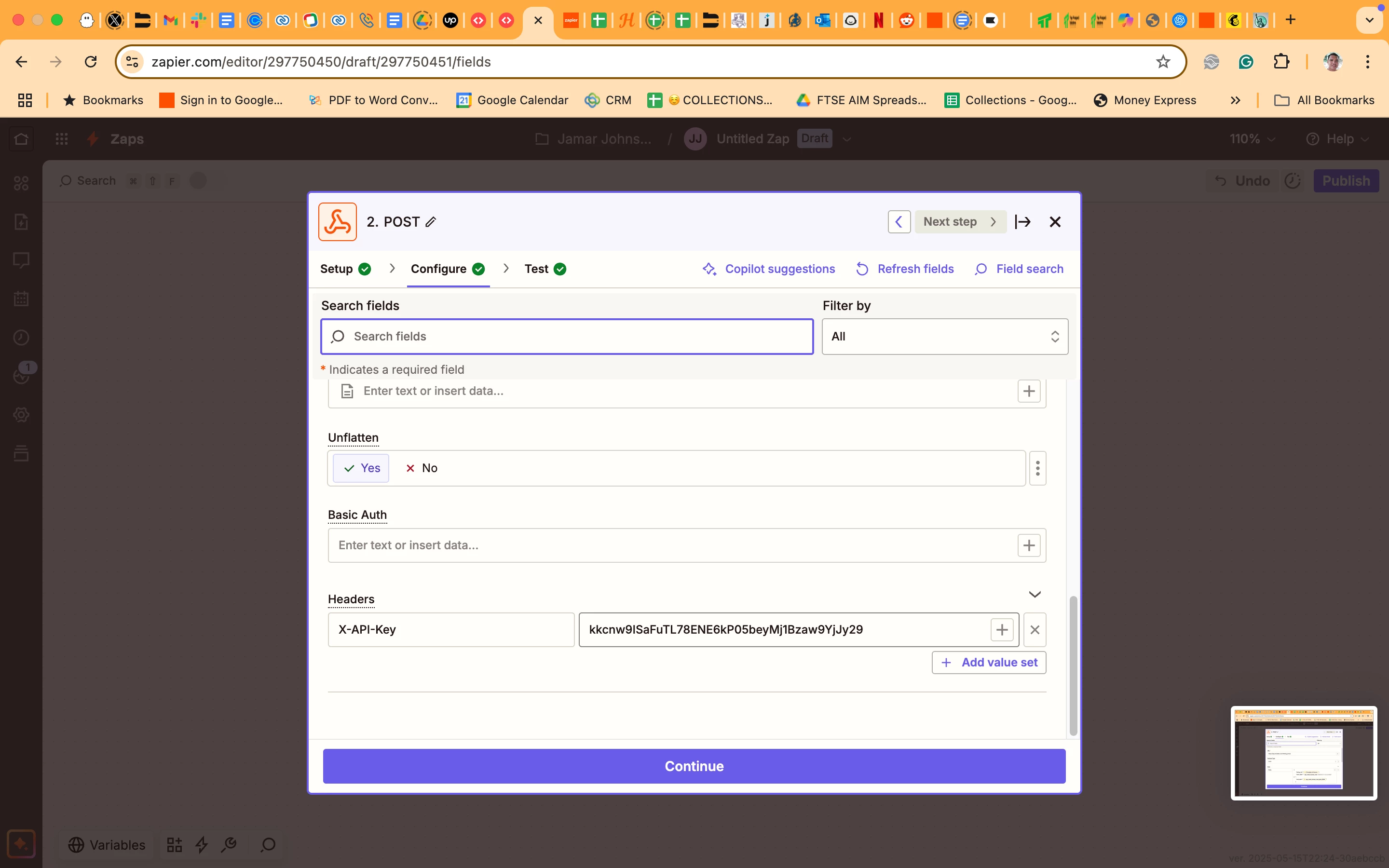
Task: Select Yes for Unflatten
Action: [x=362, y=468]
